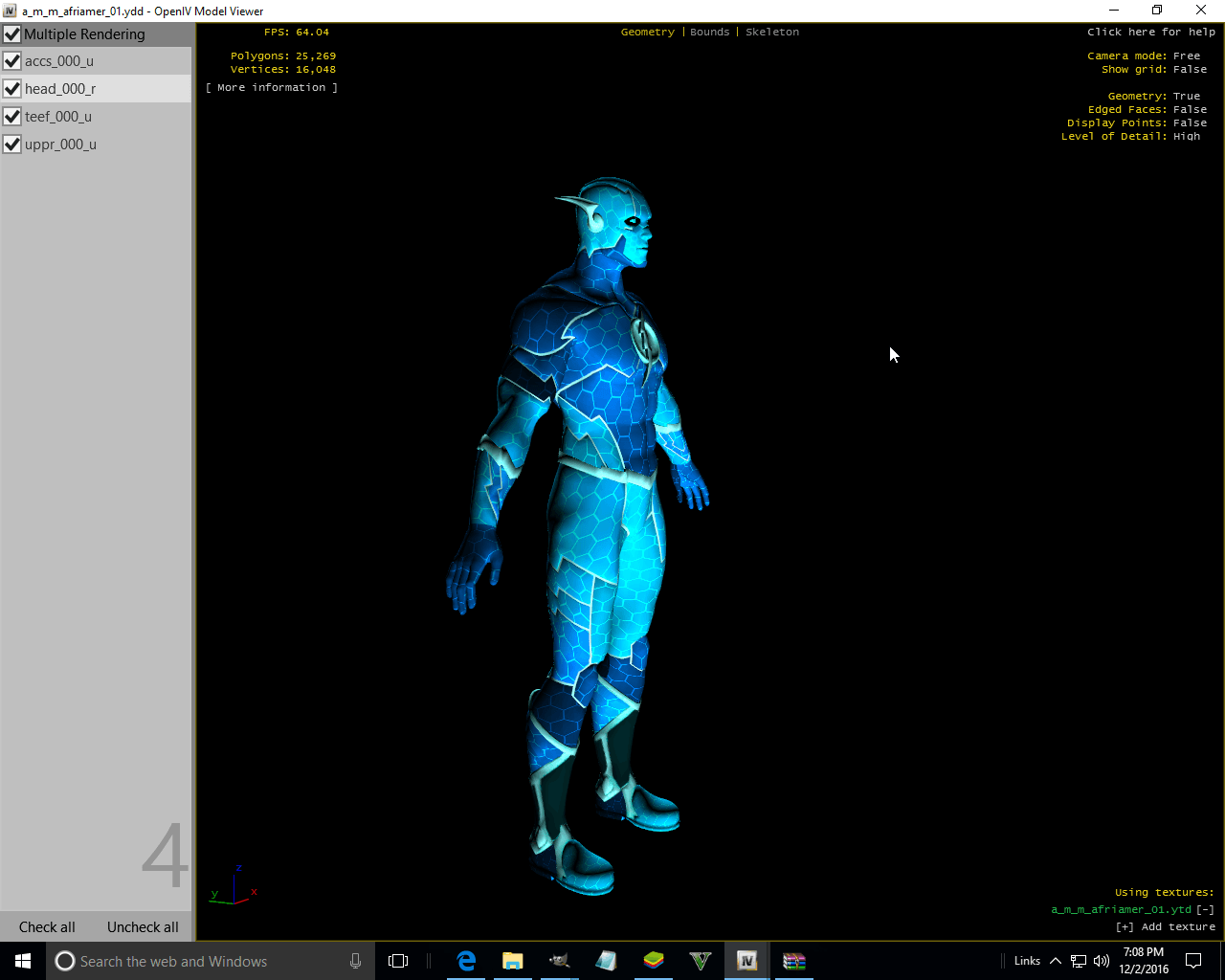The image size is (1225, 980).
Task: Click the Cortana microphone icon
Action: 355,961
